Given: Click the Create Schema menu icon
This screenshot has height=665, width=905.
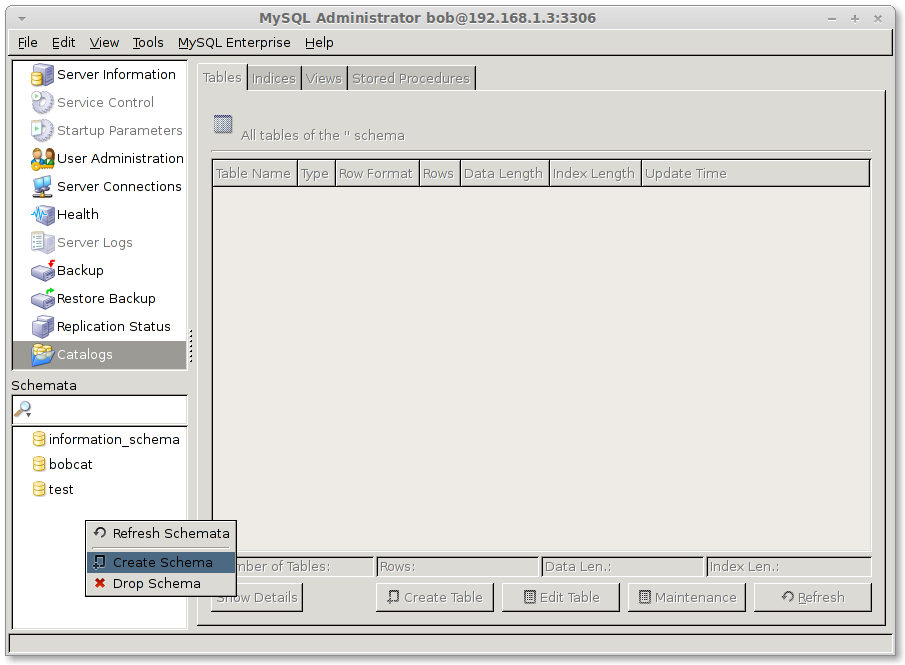Looking at the screenshot, I should 100,562.
